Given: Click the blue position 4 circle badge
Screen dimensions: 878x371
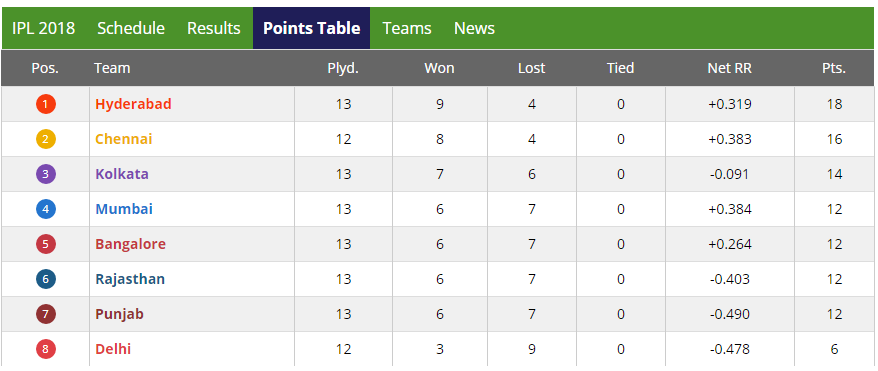Looking at the screenshot, I should click(45, 209).
